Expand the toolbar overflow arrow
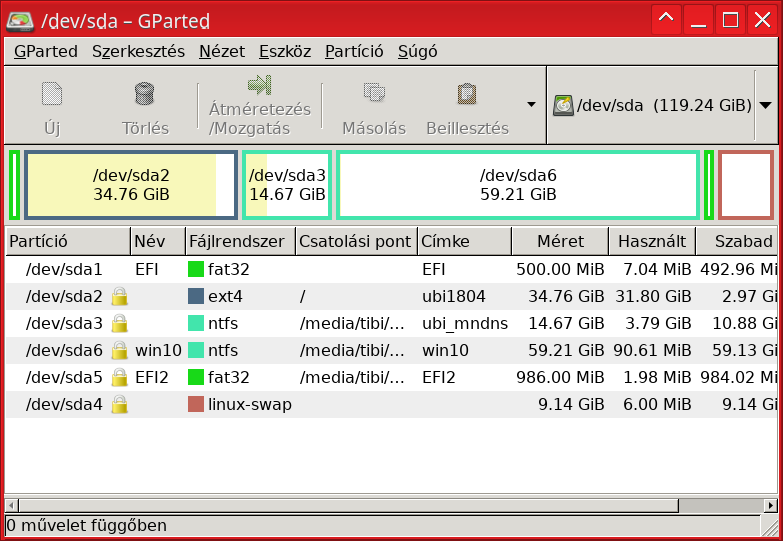This screenshot has height=541, width=783. click(x=531, y=104)
